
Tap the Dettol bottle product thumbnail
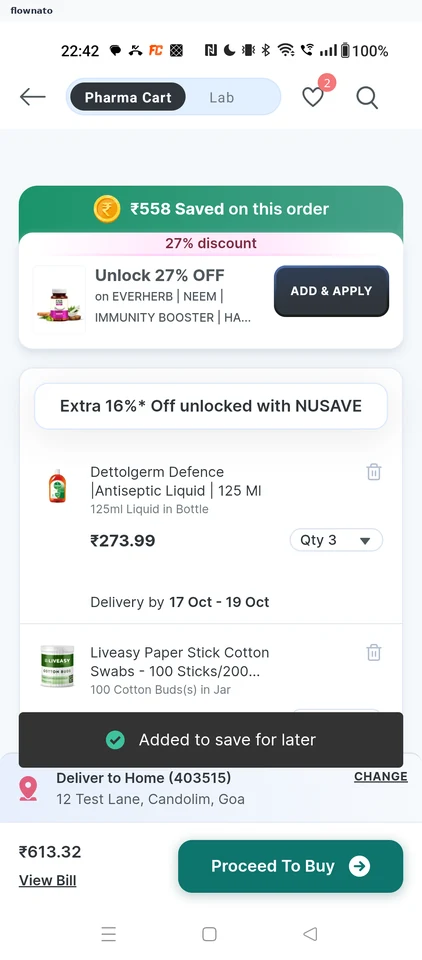pos(58,486)
